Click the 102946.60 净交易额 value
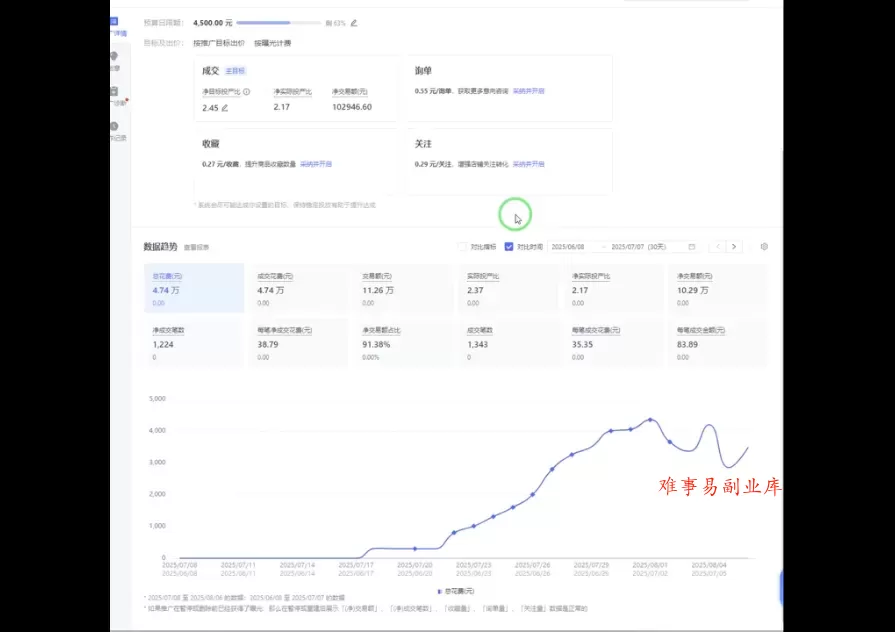Screen dimensions: 895x632 point(352,107)
